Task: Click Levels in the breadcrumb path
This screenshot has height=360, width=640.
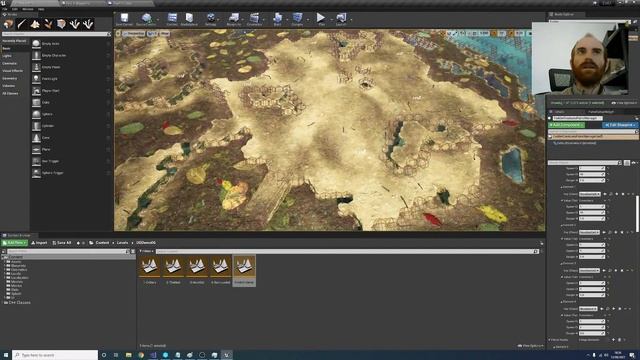Action: pyautogui.click(x=122, y=243)
